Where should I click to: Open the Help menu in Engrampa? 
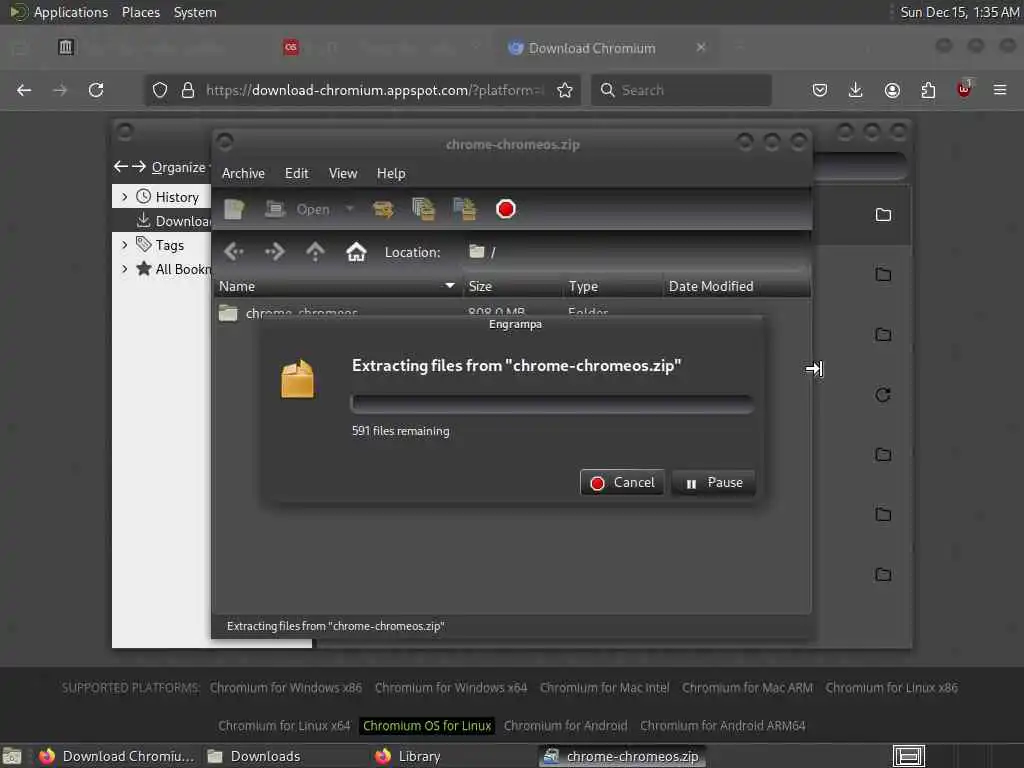(x=391, y=174)
